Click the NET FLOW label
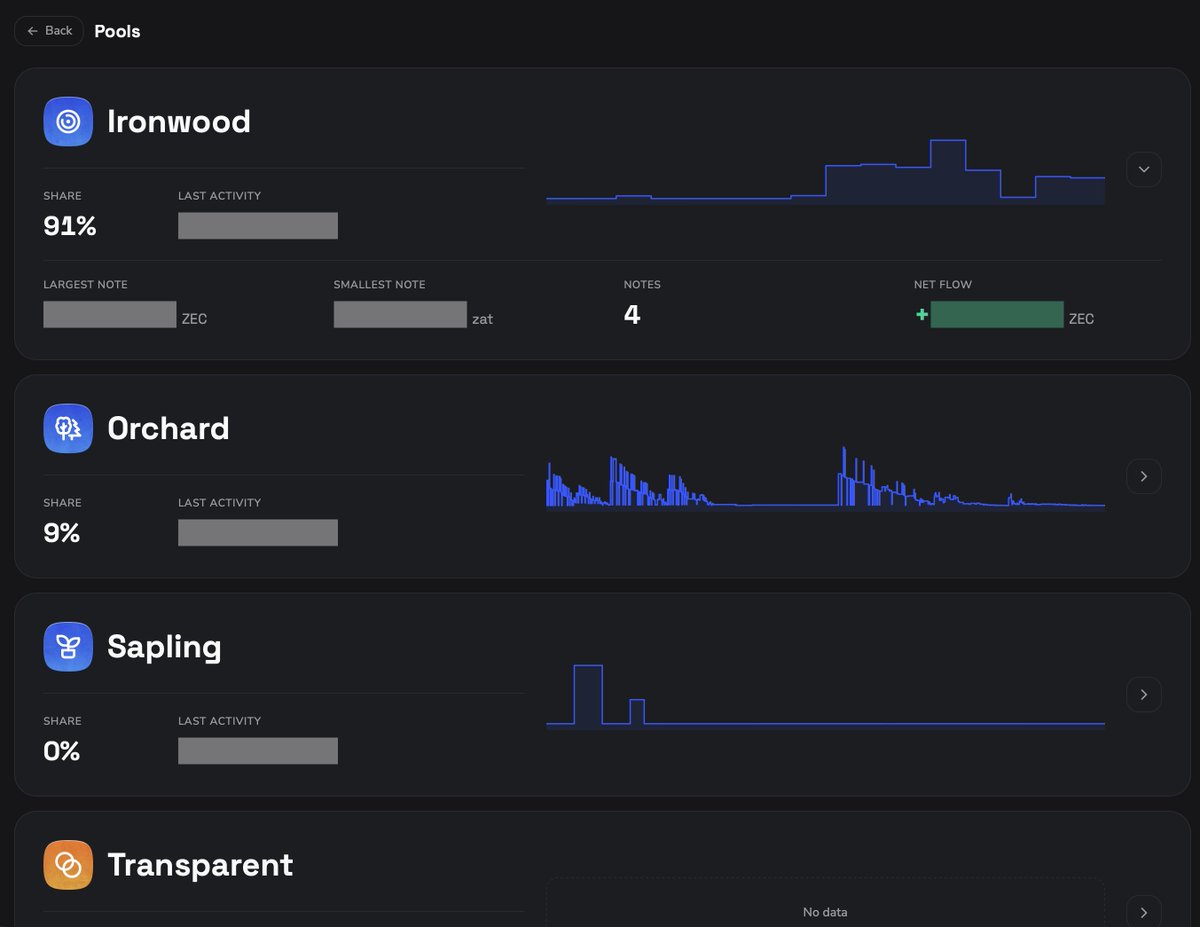 pyautogui.click(x=943, y=285)
